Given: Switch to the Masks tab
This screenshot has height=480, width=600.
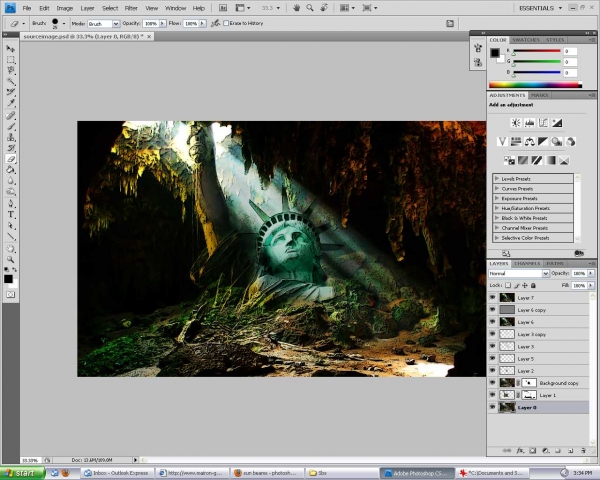Looking at the screenshot, I should click(x=539, y=95).
